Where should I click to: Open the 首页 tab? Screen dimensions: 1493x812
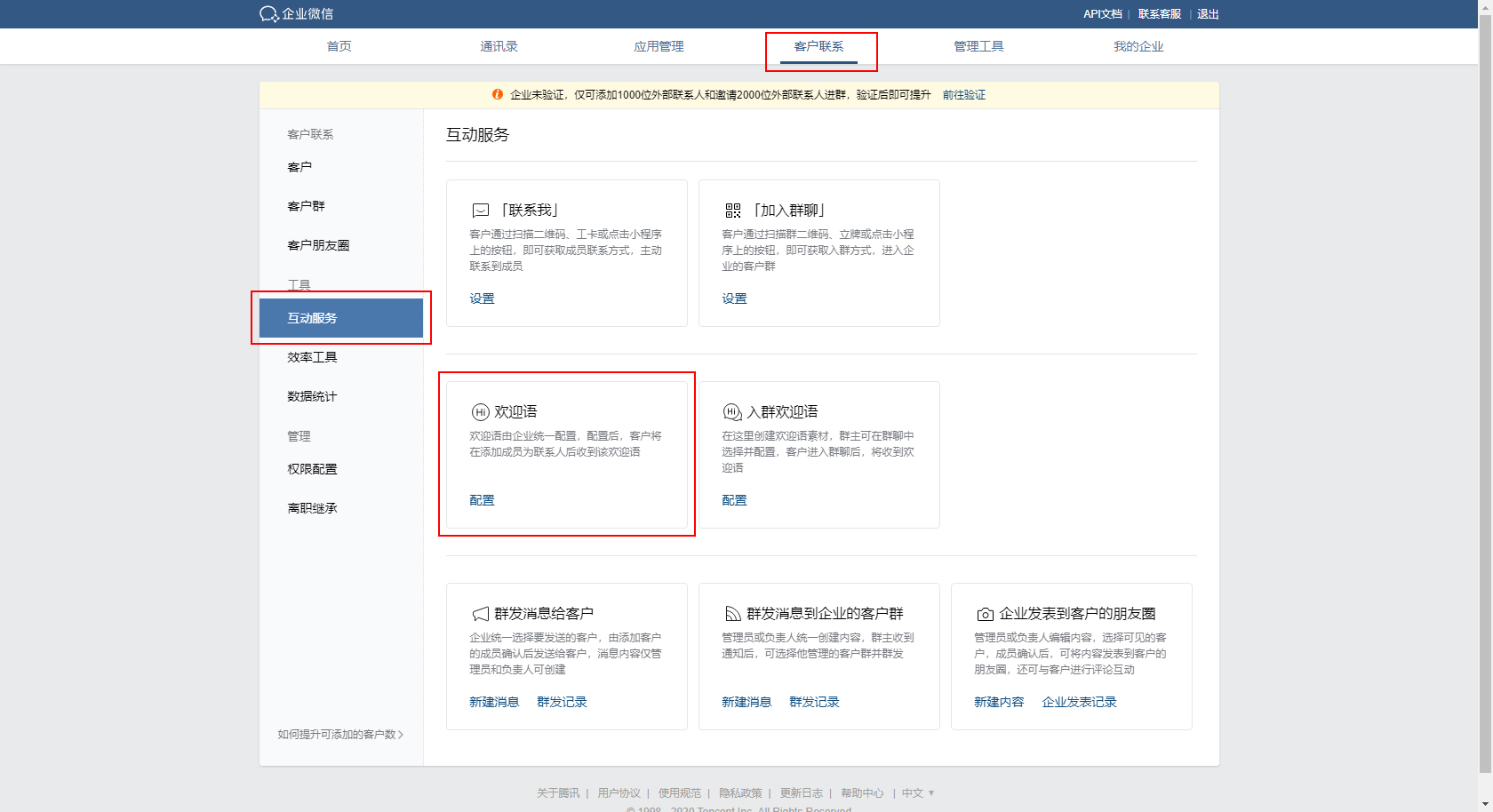339,46
